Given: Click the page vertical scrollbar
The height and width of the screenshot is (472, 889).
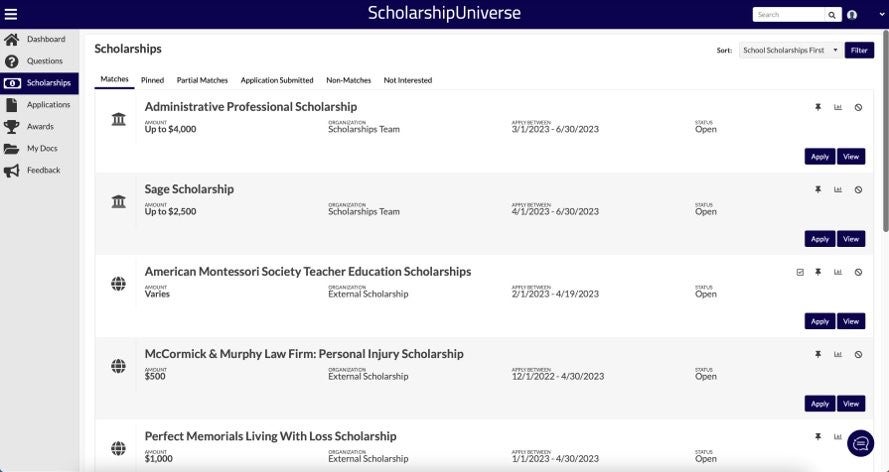Looking at the screenshot, I should (885, 130).
